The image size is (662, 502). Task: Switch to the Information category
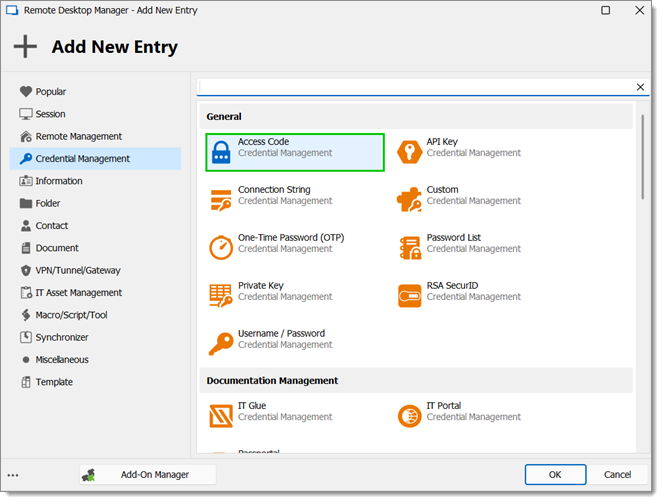(95, 181)
